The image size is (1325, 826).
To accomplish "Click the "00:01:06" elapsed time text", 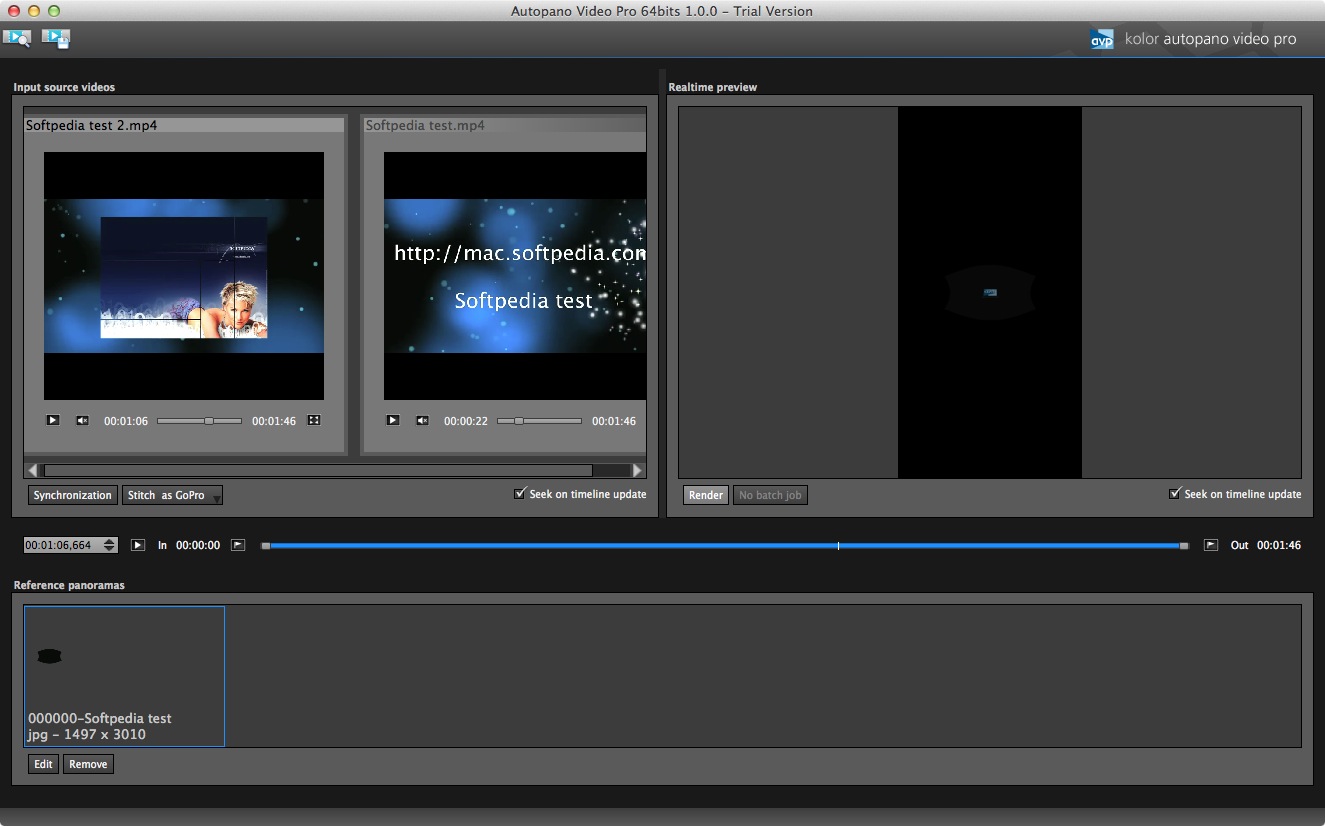I will 126,421.
